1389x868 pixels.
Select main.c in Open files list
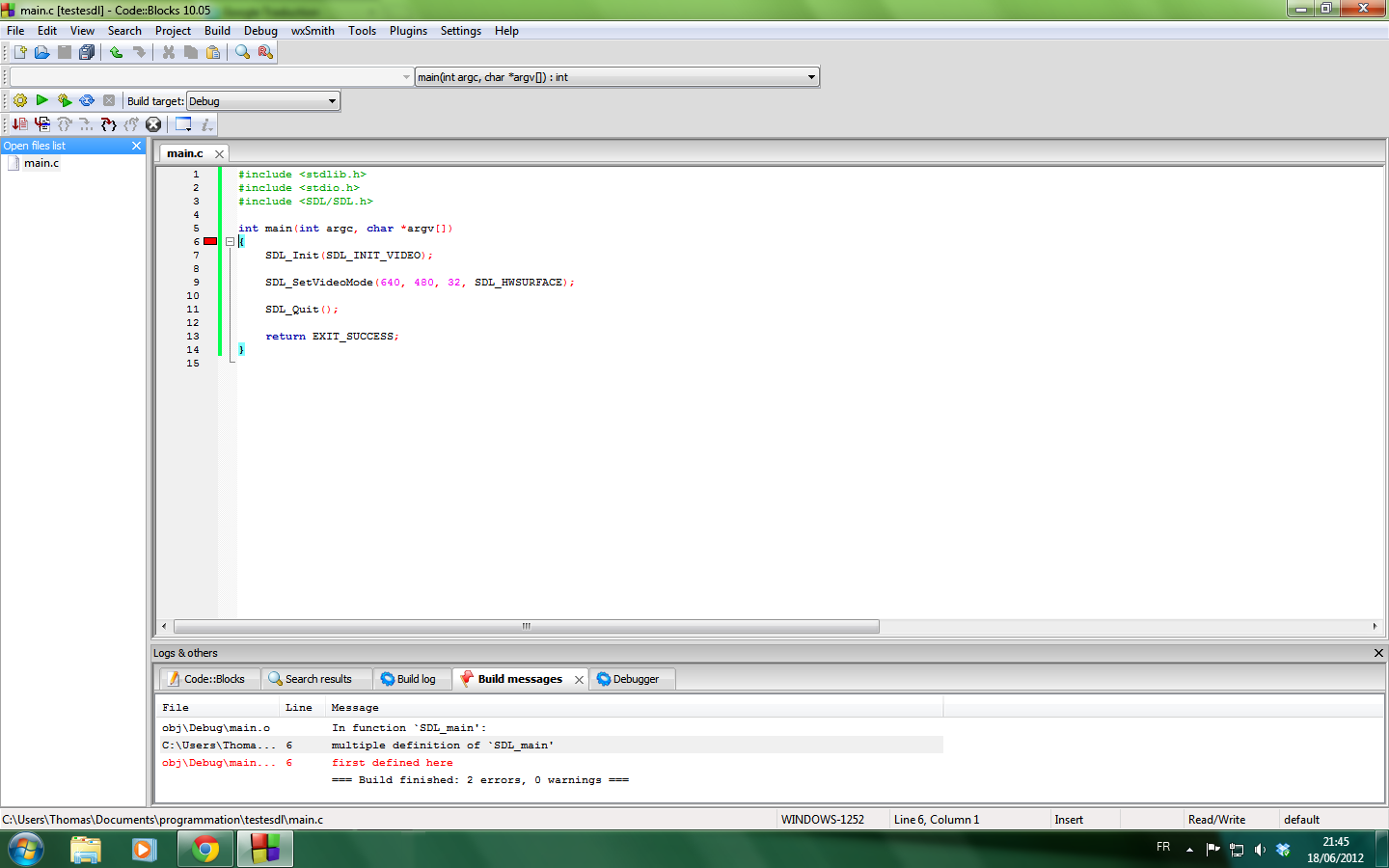[x=41, y=162]
